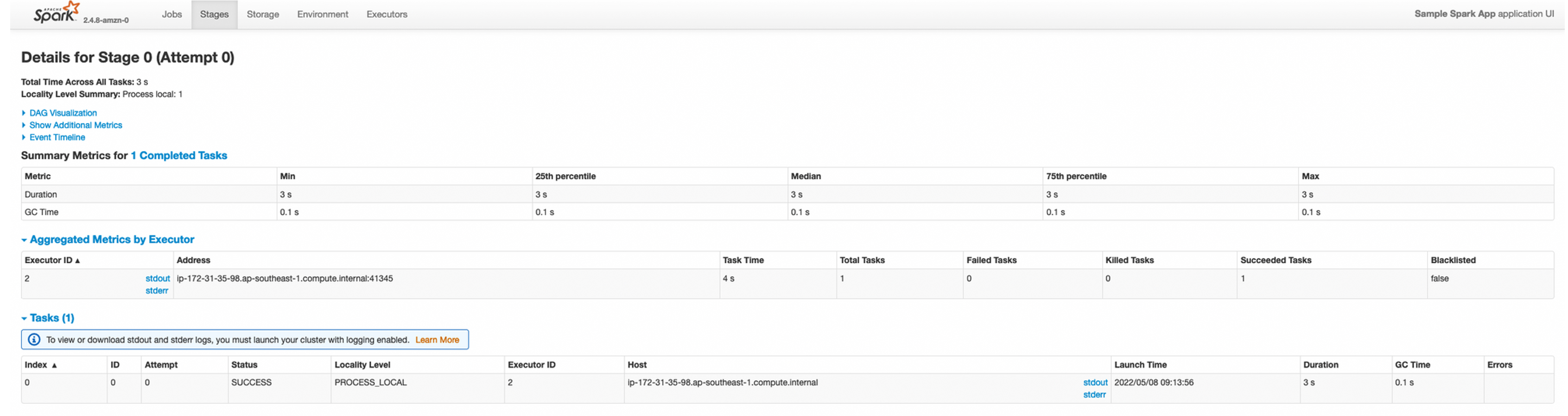Collapse the Tasks (1) section
1568x416 pixels.
(52, 318)
